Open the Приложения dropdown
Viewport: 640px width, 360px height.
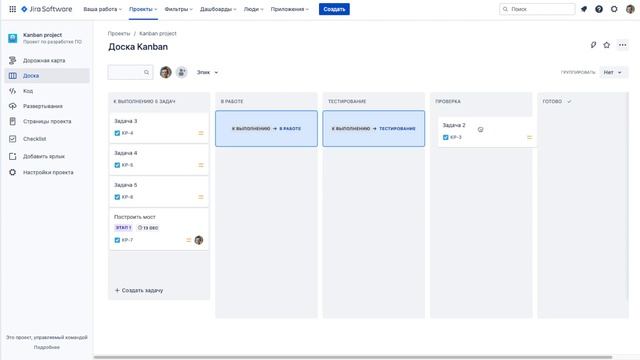290,9
